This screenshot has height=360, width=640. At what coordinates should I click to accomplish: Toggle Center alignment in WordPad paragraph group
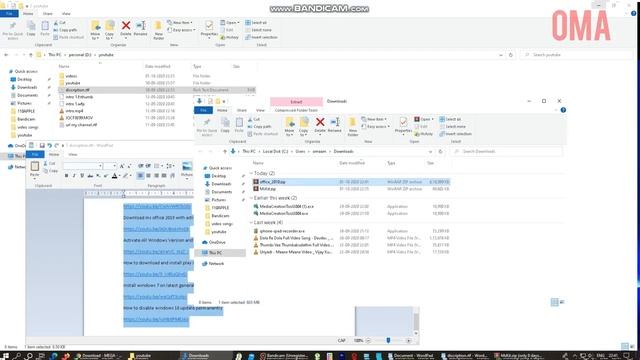click(148, 176)
